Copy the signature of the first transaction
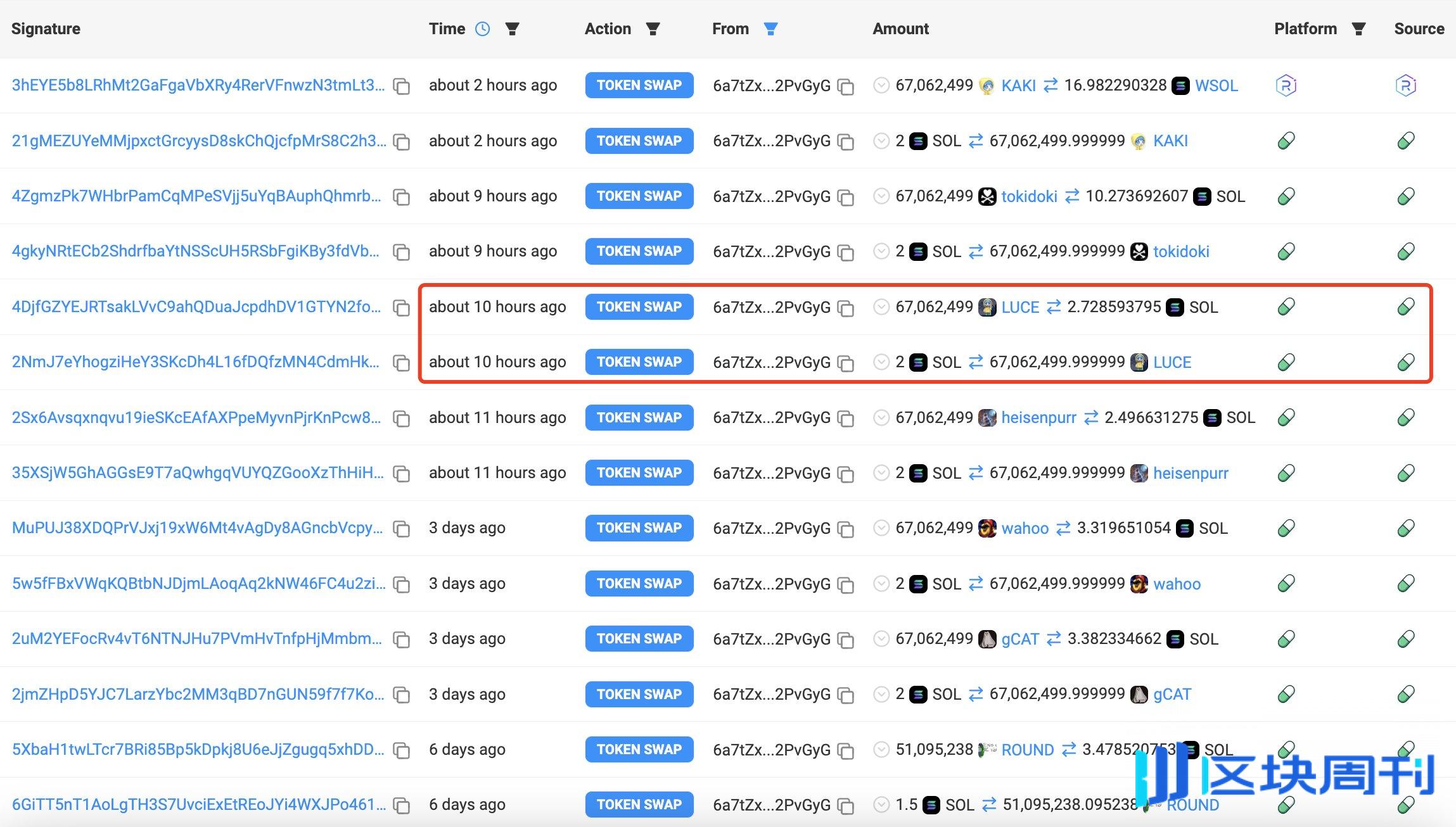 402,86
